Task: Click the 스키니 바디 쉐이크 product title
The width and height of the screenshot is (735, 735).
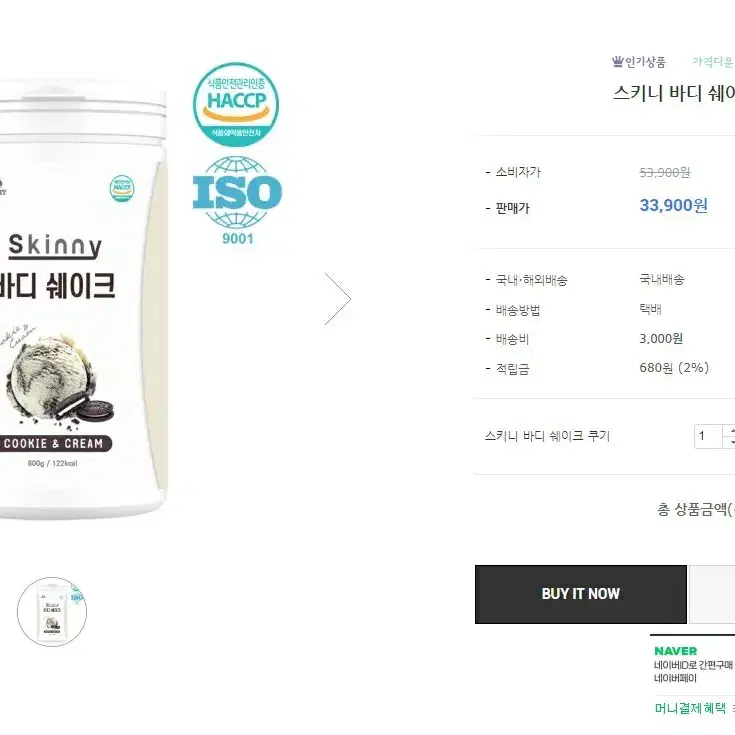Action: (674, 93)
